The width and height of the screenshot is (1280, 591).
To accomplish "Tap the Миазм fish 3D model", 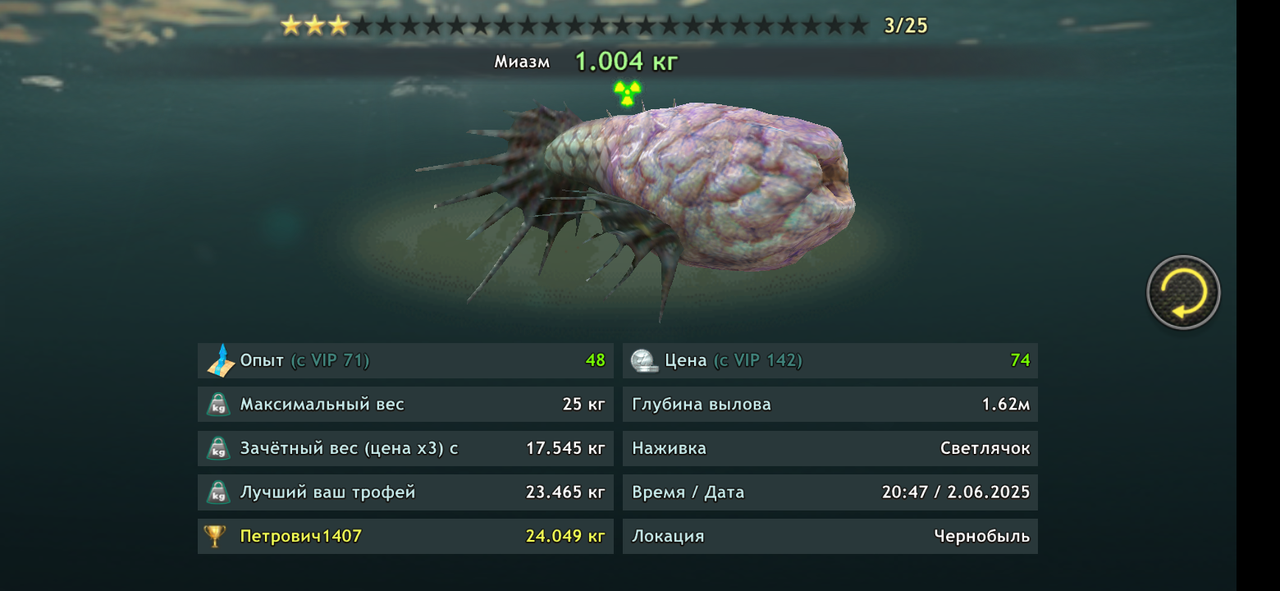I will click(x=645, y=200).
